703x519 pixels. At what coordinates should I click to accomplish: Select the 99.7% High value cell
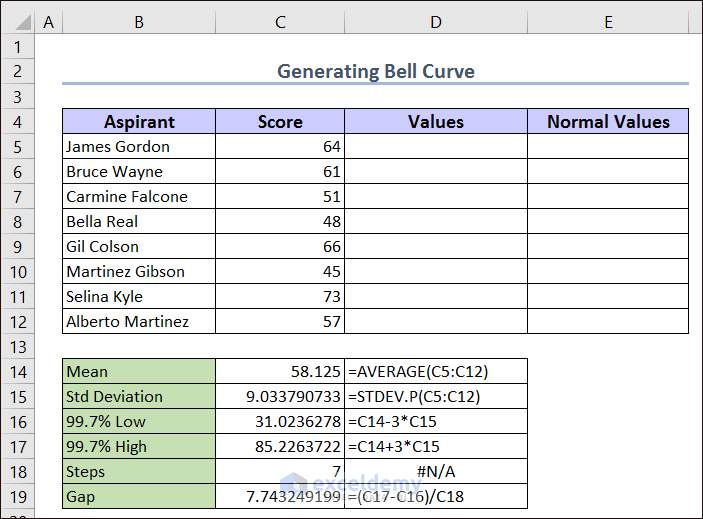[x=280, y=446]
